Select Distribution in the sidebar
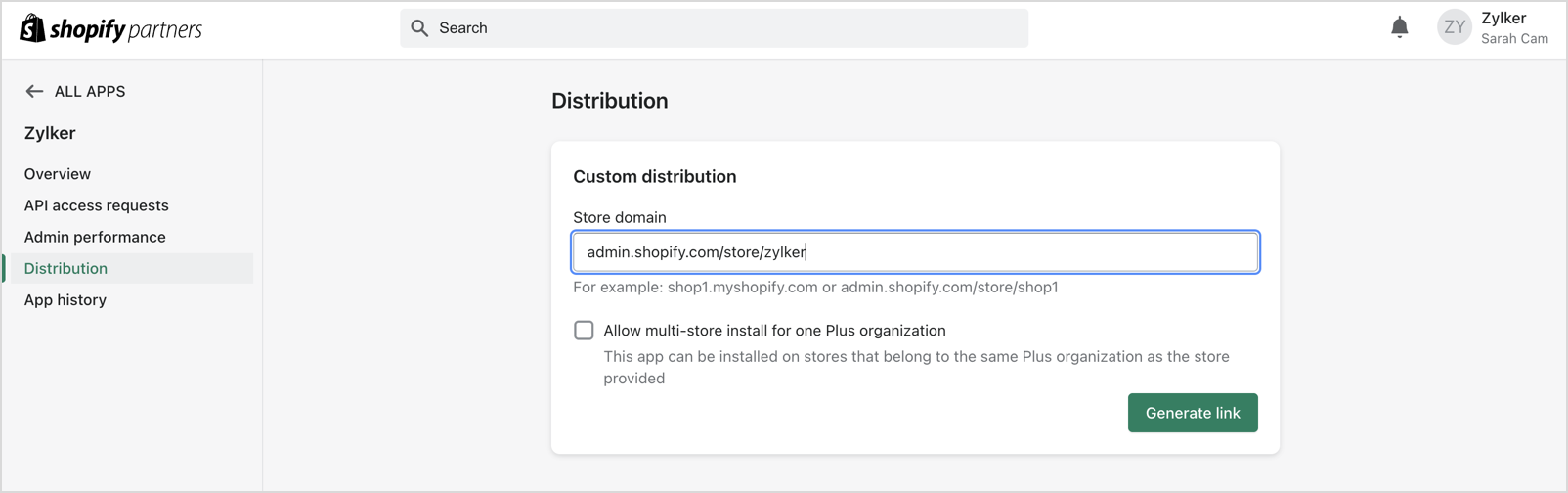Viewport: 1568px width, 493px height. click(x=65, y=268)
